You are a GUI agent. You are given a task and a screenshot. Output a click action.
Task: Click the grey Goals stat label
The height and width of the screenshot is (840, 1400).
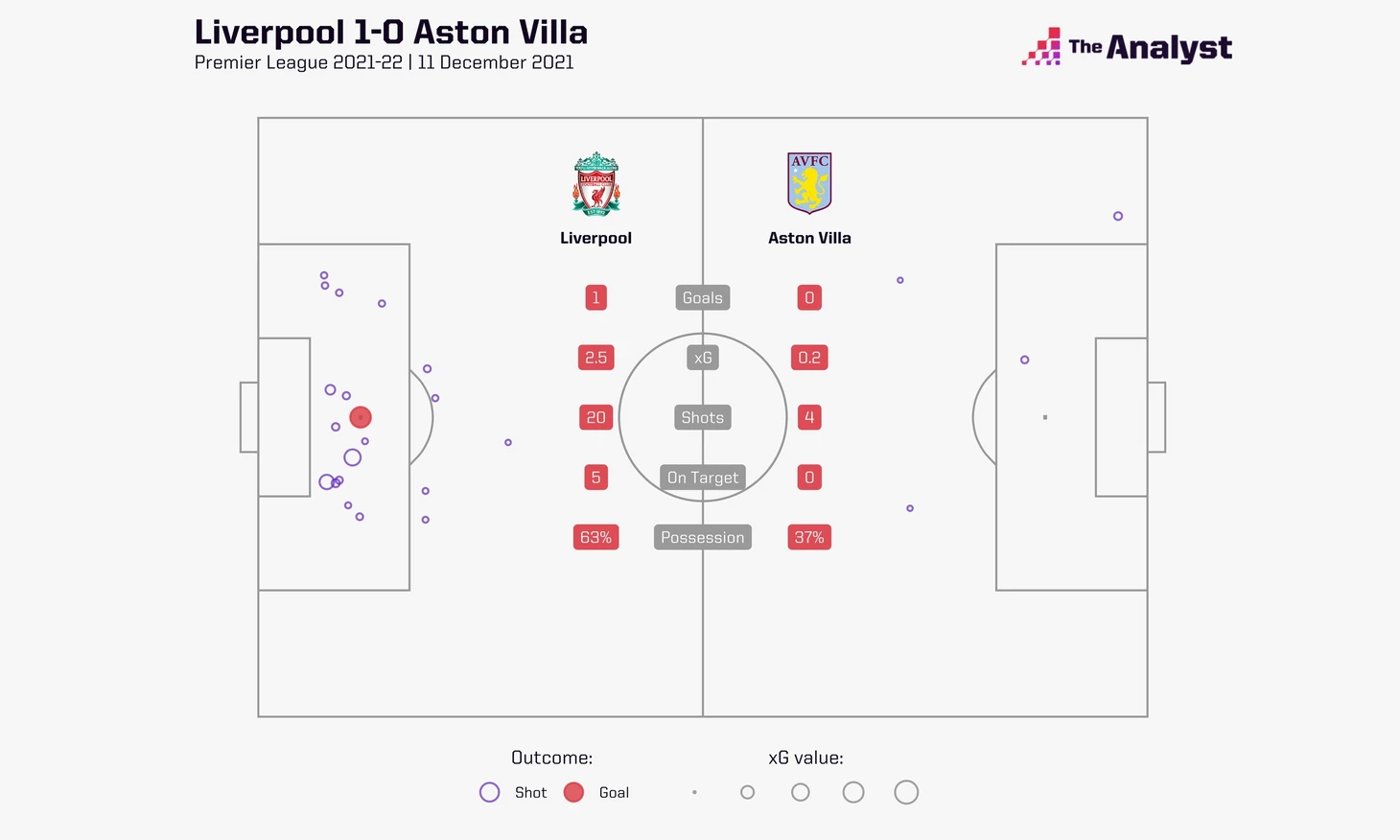coord(703,298)
